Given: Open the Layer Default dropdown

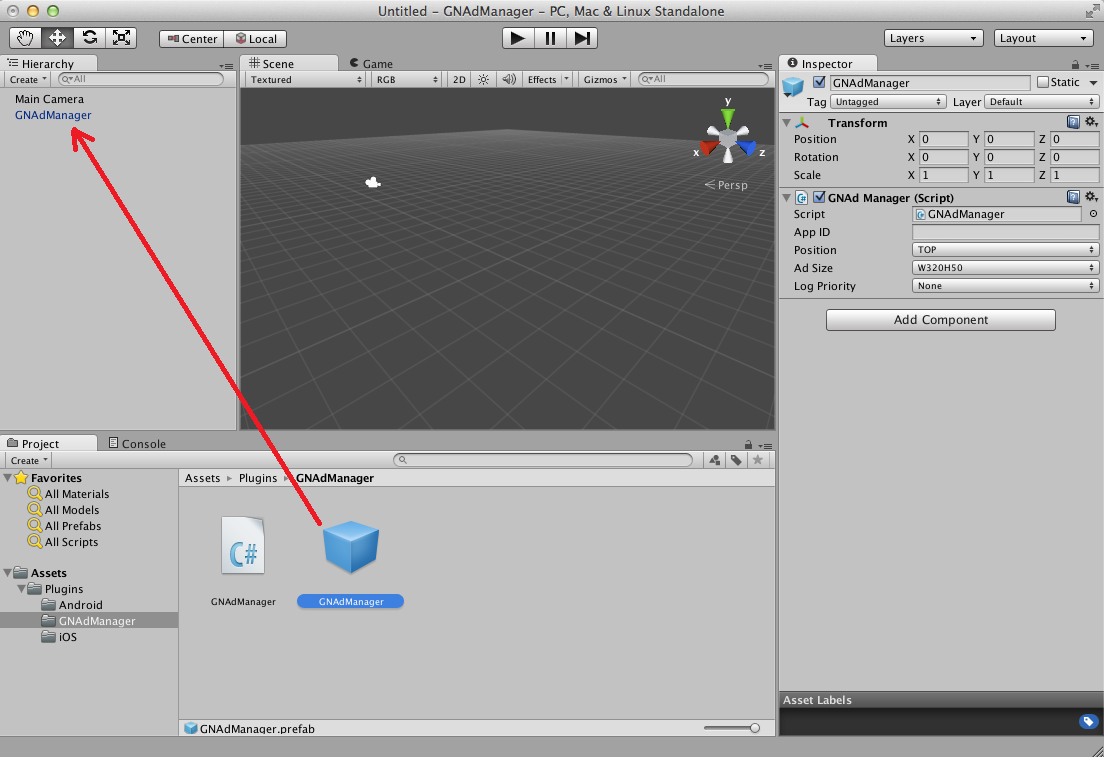Looking at the screenshot, I should click(x=1041, y=102).
